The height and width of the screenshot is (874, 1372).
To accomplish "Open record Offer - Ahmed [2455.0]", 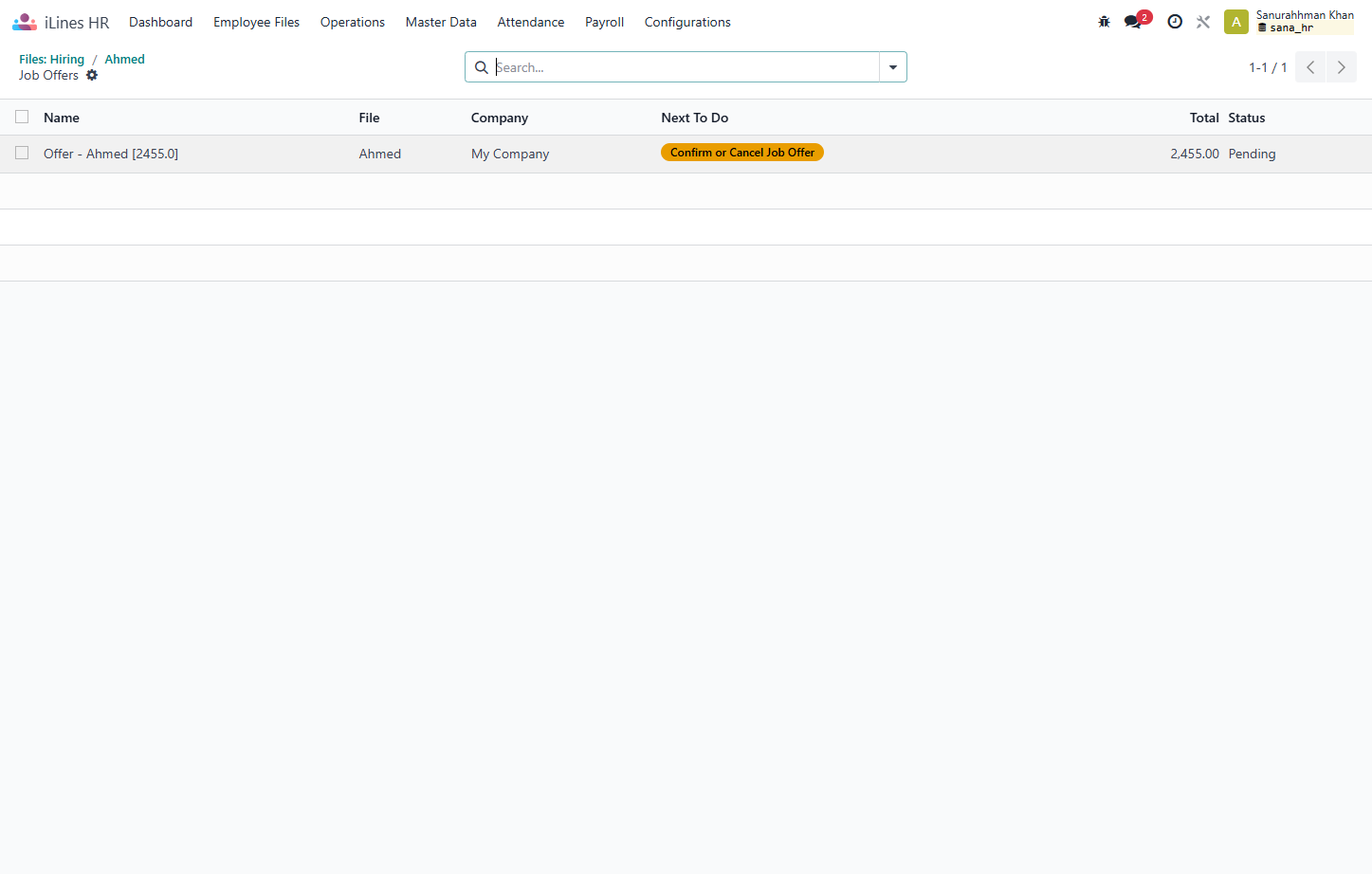I will [x=111, y=154].
